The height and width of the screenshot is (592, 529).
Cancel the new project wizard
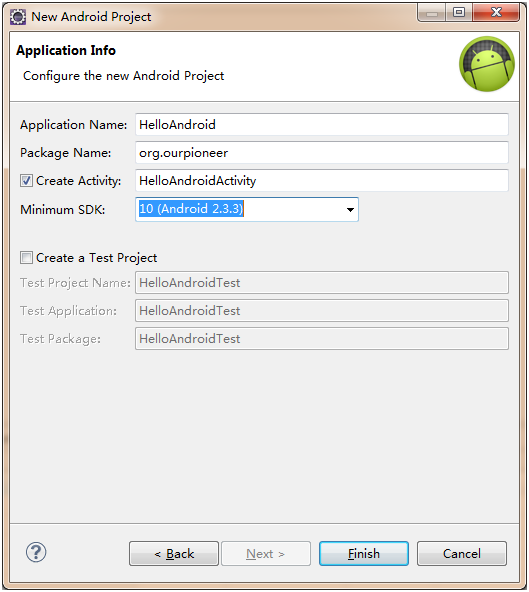pyautogui.click(x=462, y=553)
